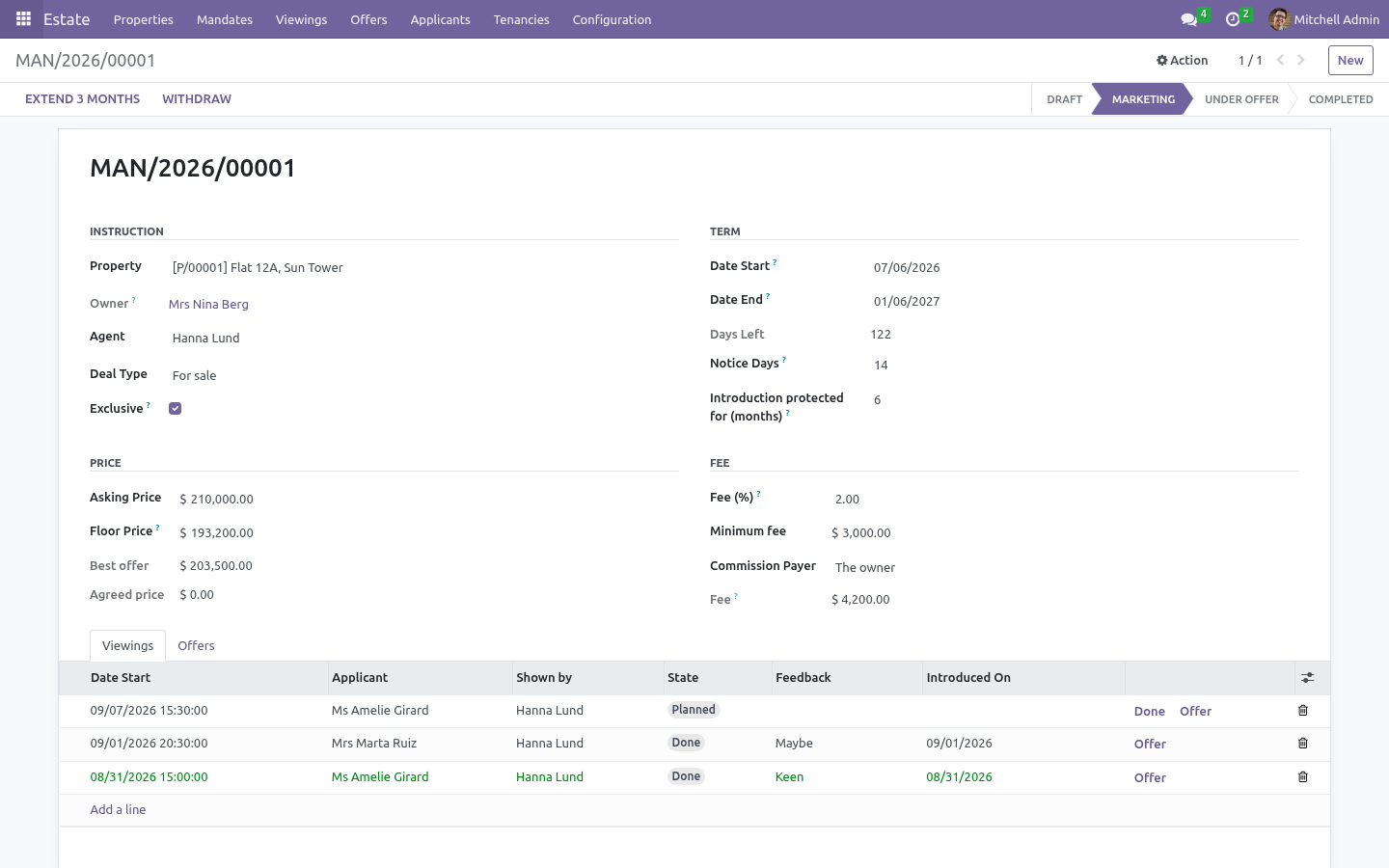Delete the 09/07/2026 viewing row
1389x868 pixels.
[1303, 711]
